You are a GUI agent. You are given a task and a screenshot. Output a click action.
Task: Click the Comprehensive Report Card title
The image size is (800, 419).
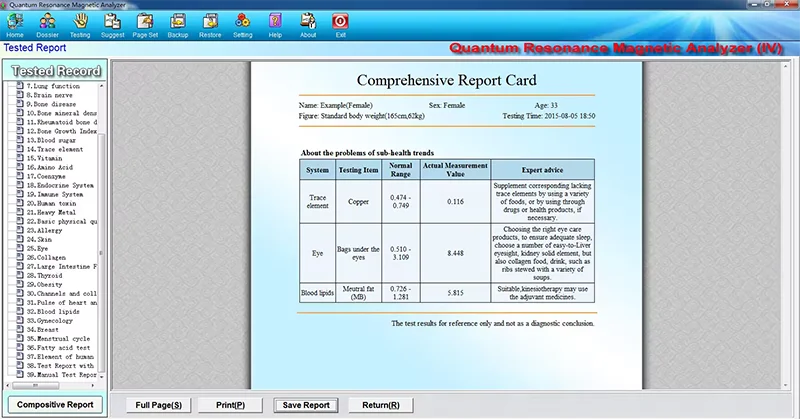point(446,80)
